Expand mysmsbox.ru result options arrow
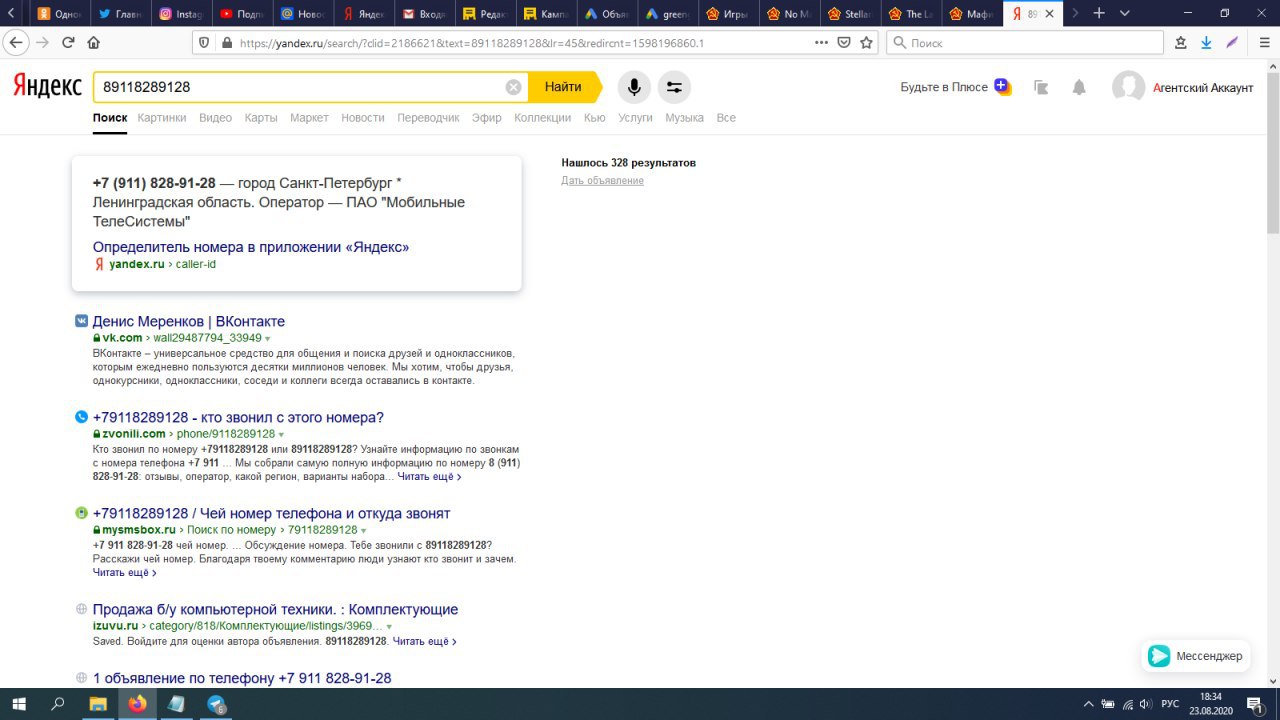The width and height of the screenshot is (1280, 720). (x=363, y=531)
